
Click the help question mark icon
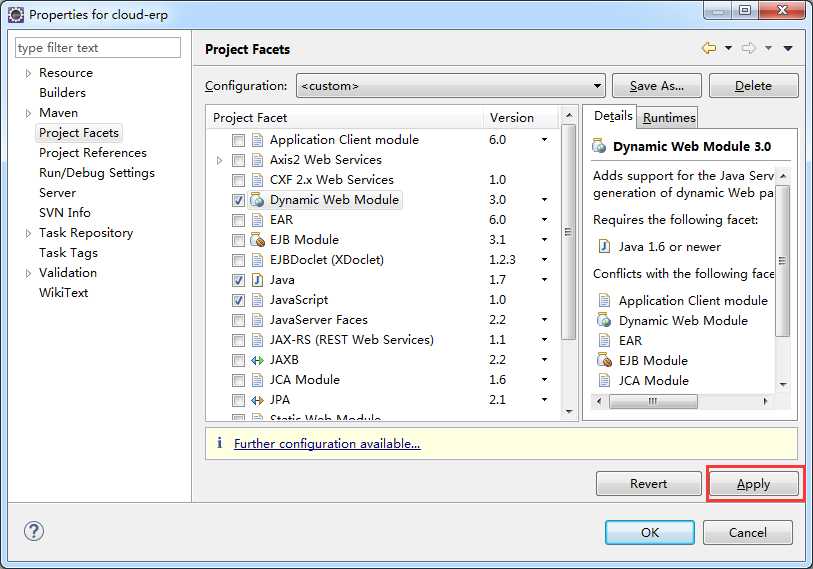click(x=33, y=532)
